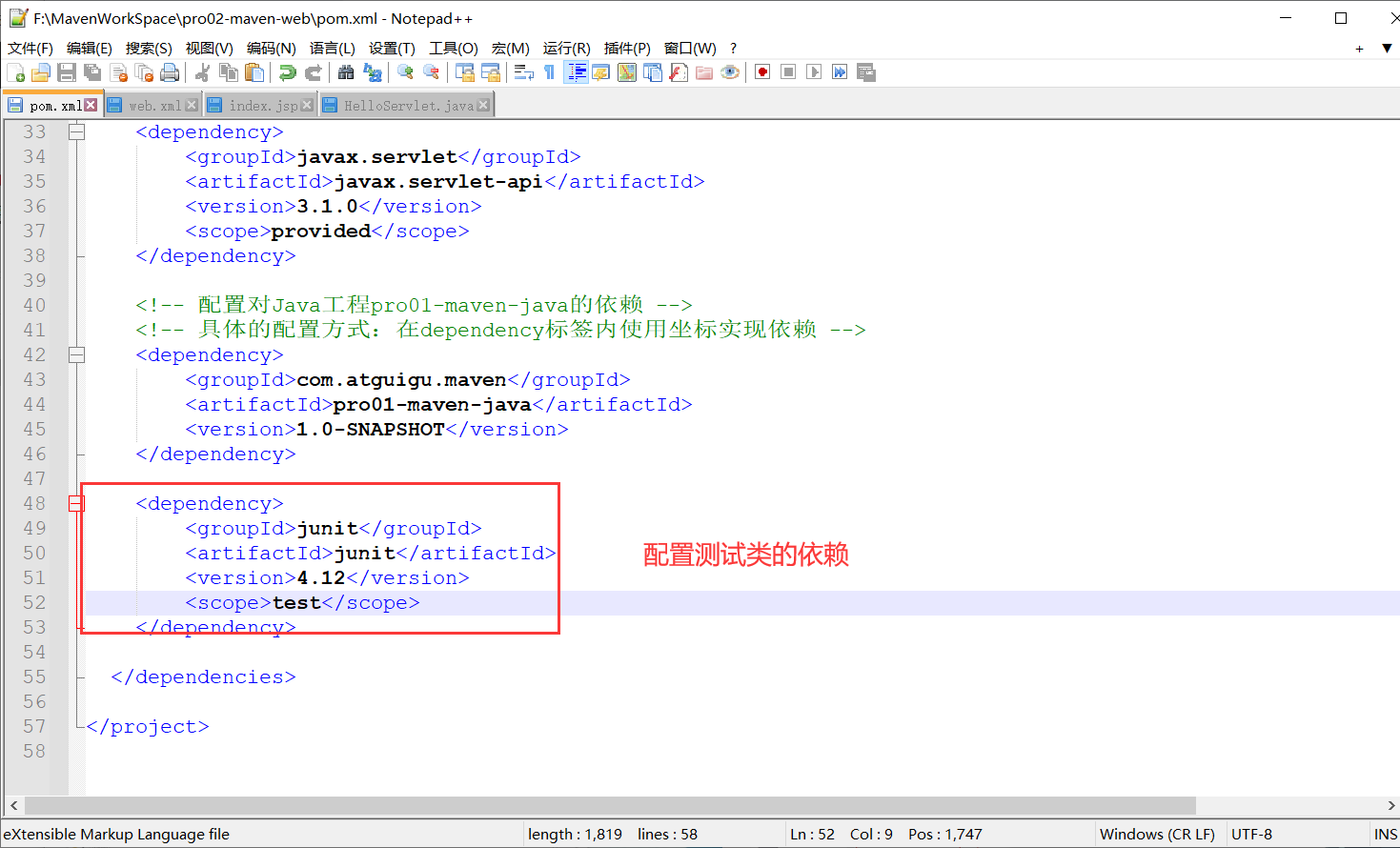1400x848 pixels.
Task: Click the Zoom In magnifier icon
Action: 405,72
